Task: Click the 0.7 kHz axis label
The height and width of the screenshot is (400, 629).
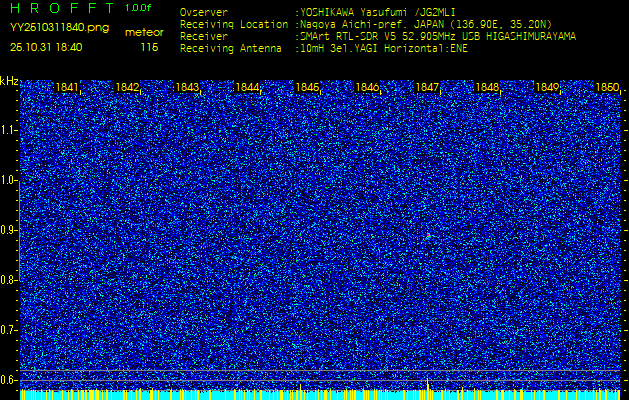Action: tap(8, 330)
